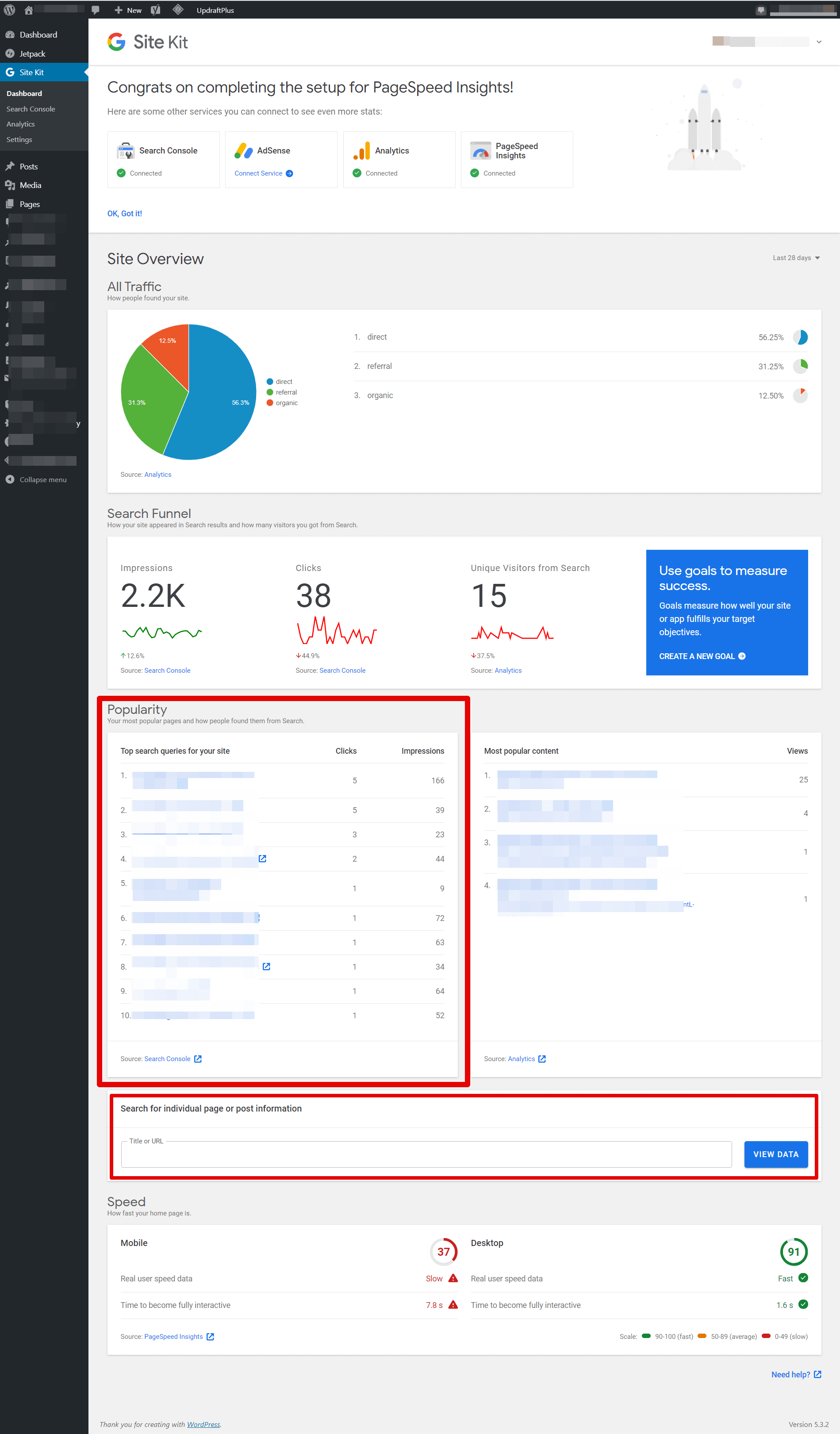
Task: Open Analytics source link under All Traffic
Action: [157, 475]
